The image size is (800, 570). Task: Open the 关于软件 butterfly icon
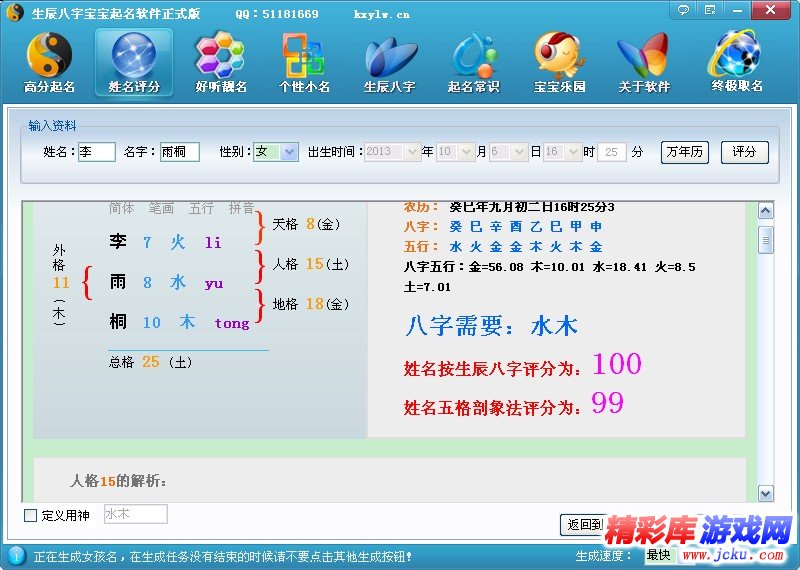[x=642, y=55]
